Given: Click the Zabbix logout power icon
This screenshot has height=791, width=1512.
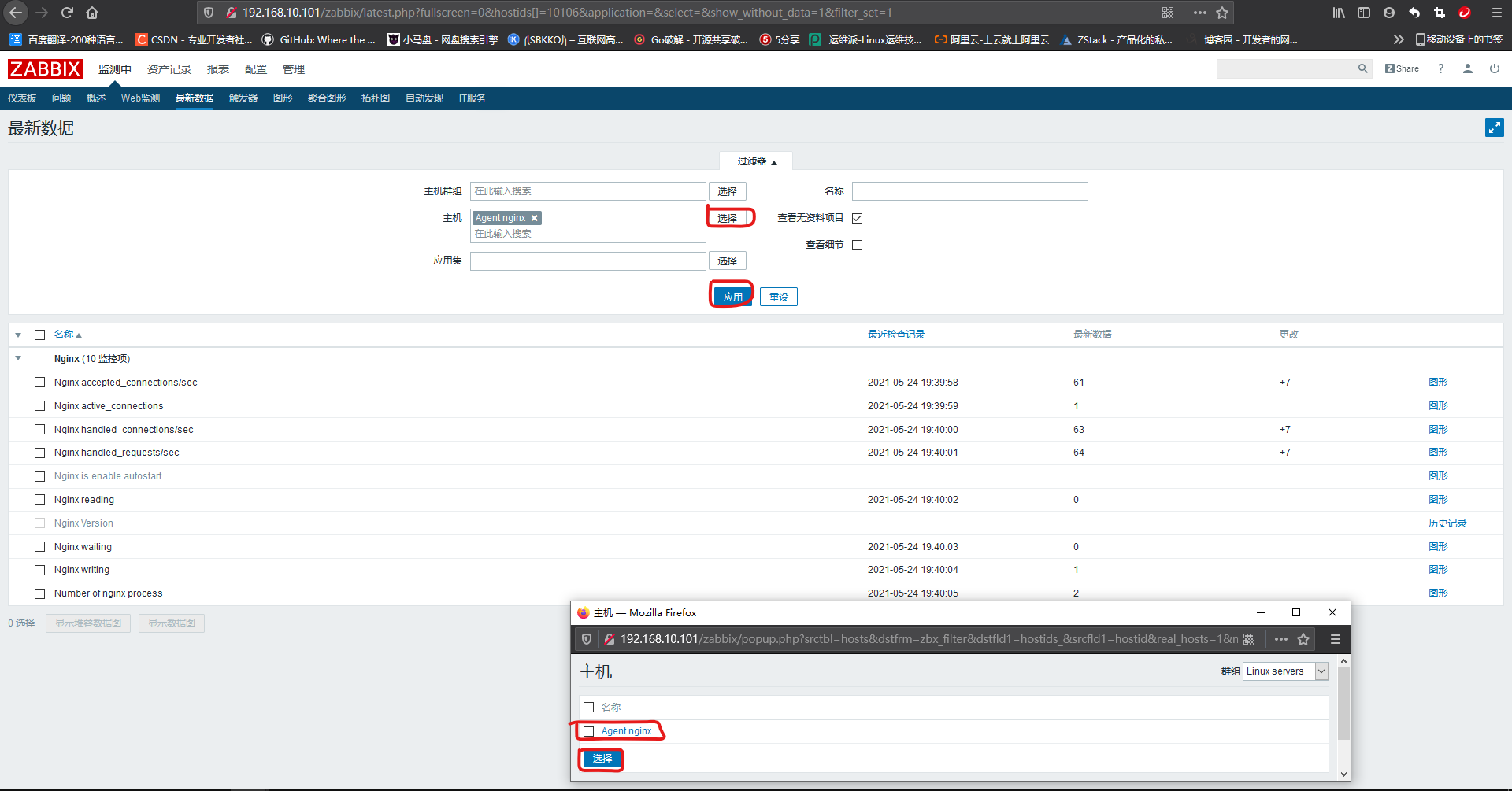Looking at the screenshot, I should pyautogui.click(x=1494, y=68).
